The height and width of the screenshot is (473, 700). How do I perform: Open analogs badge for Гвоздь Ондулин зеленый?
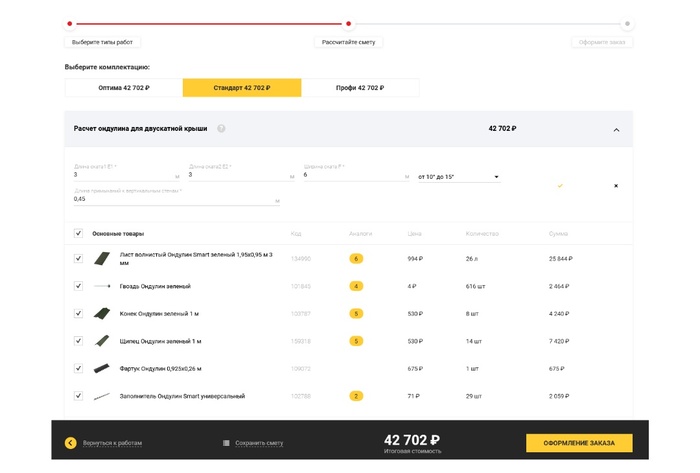(x=356, y=286)
